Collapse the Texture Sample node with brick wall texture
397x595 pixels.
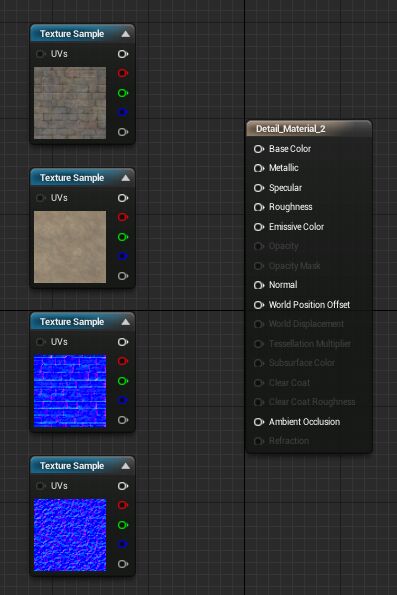click(x=126, y=34)
